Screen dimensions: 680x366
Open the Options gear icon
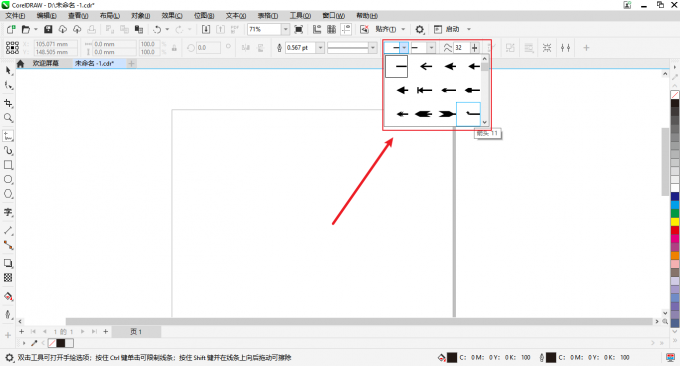419,29
